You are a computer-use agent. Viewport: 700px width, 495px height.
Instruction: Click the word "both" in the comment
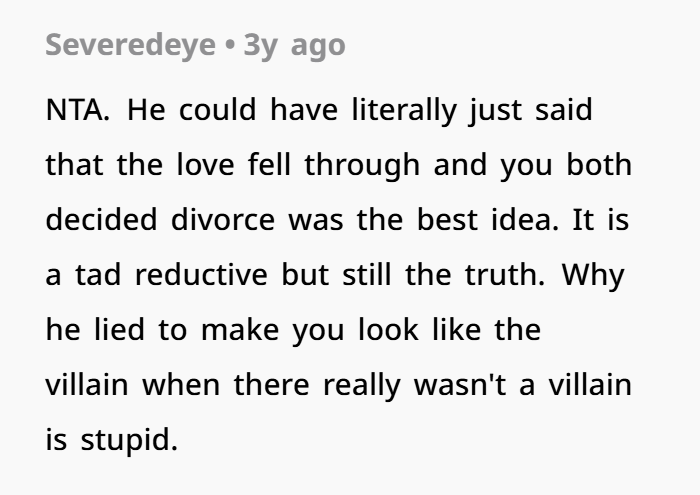pos(599,165)
